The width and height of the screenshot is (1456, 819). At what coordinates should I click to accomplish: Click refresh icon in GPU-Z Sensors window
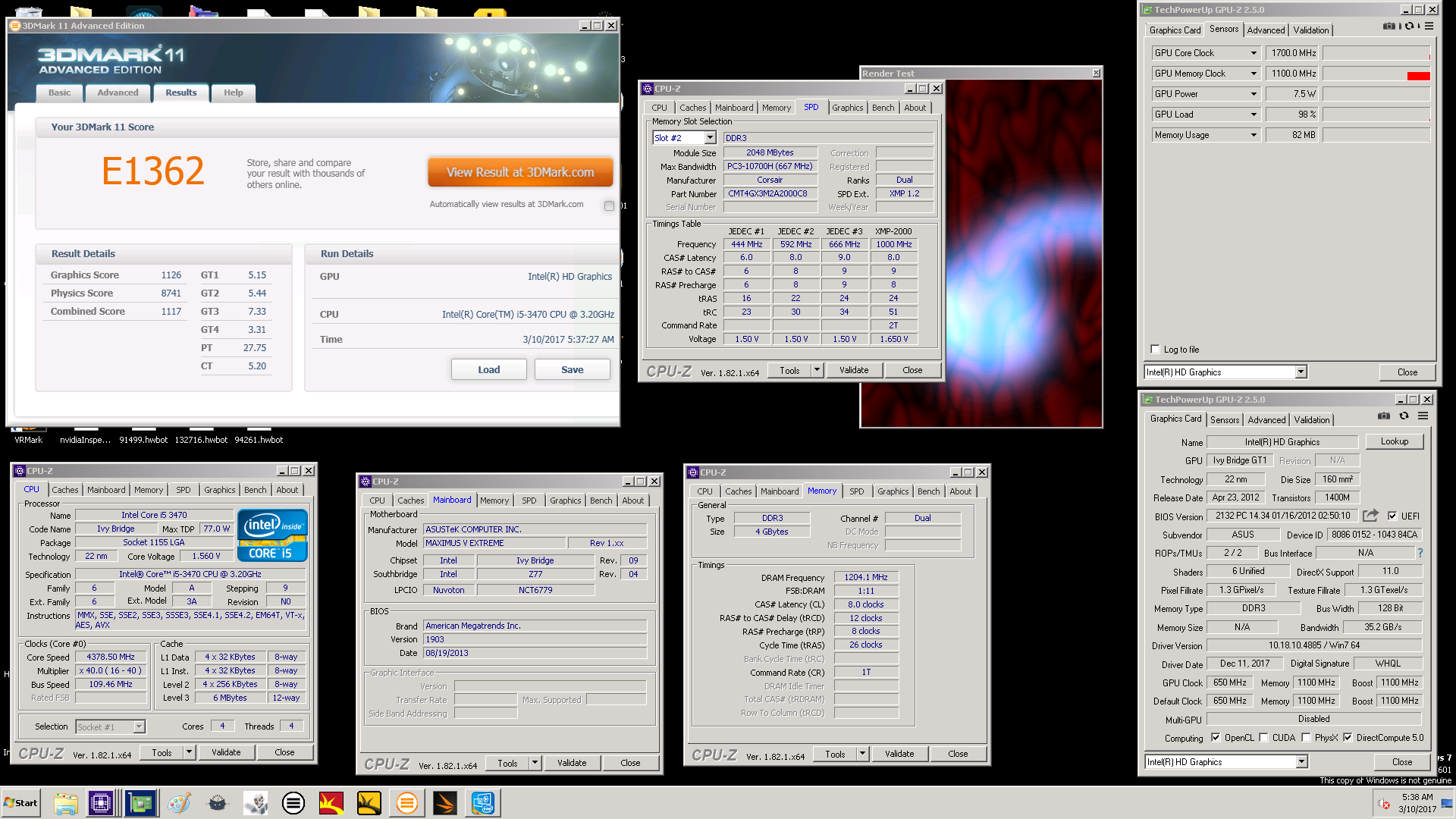[1409, 26]
